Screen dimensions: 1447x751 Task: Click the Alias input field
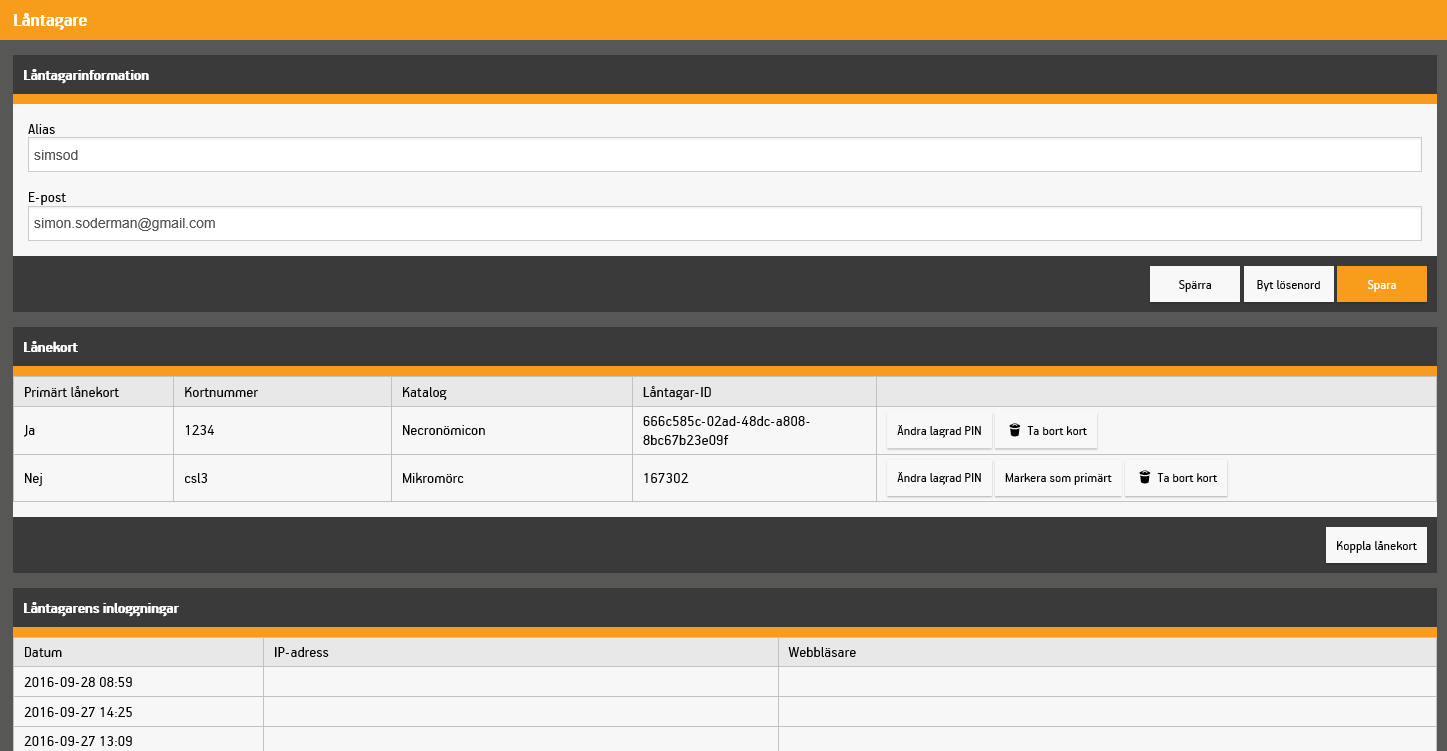(725, 155)
